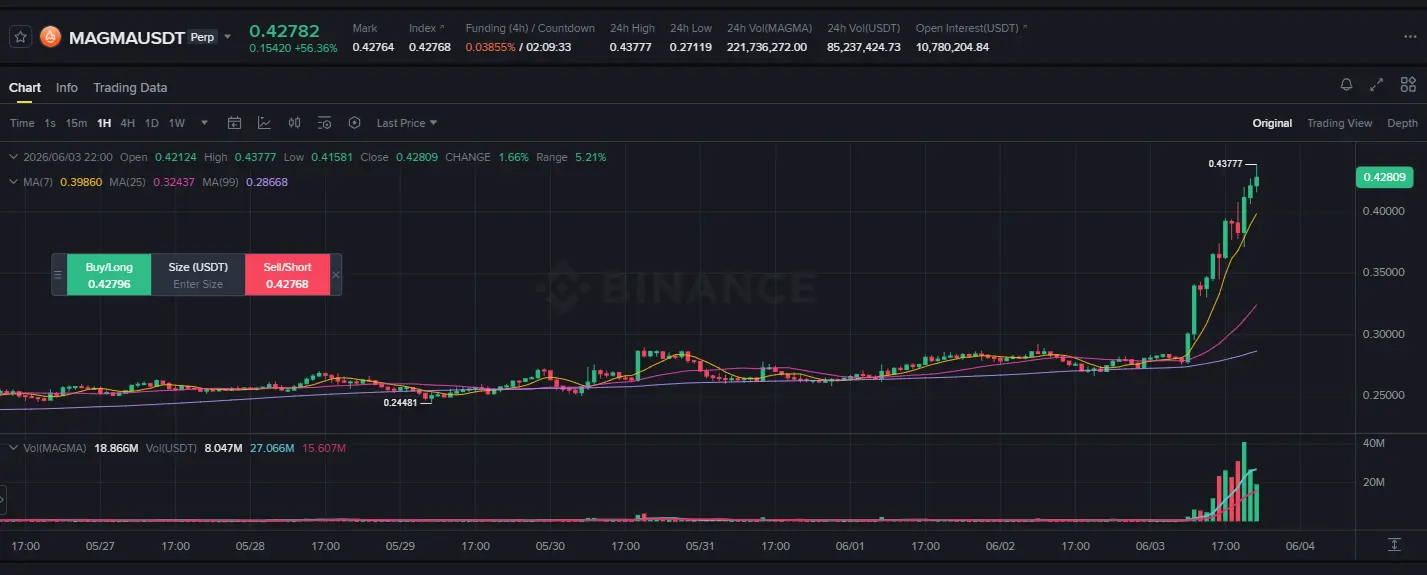Collapse the OHLC data row chevron
Screen dimensions: 1427x575
click(13, 157)
